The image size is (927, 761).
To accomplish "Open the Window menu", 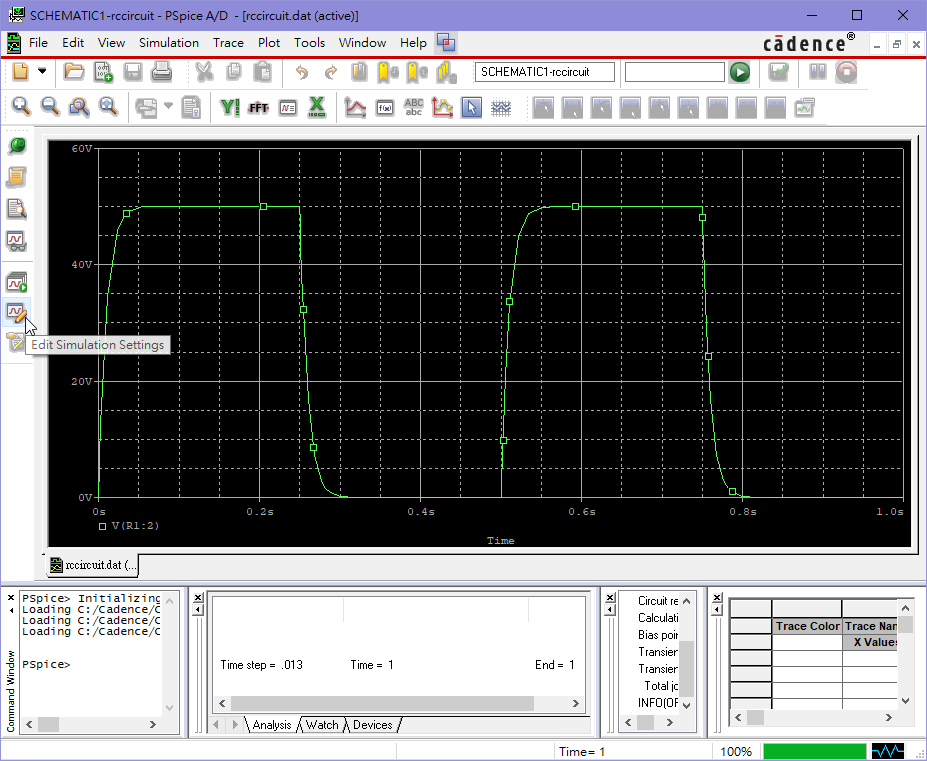I will tap(362, 43).
